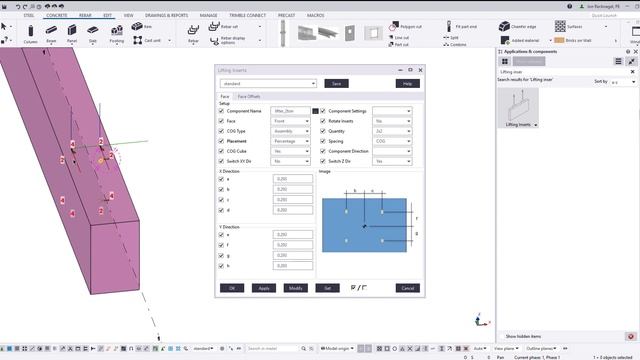The height and width of the screenshot is (360, 640).
Task: Click the Undo icon in title bar
Action: click(x=18, y=6)
